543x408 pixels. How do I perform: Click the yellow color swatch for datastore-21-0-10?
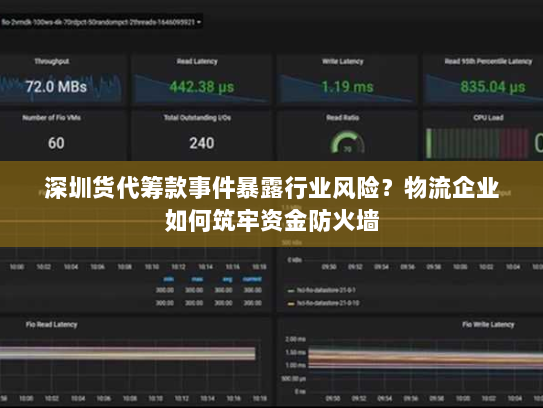pos(291,304)
